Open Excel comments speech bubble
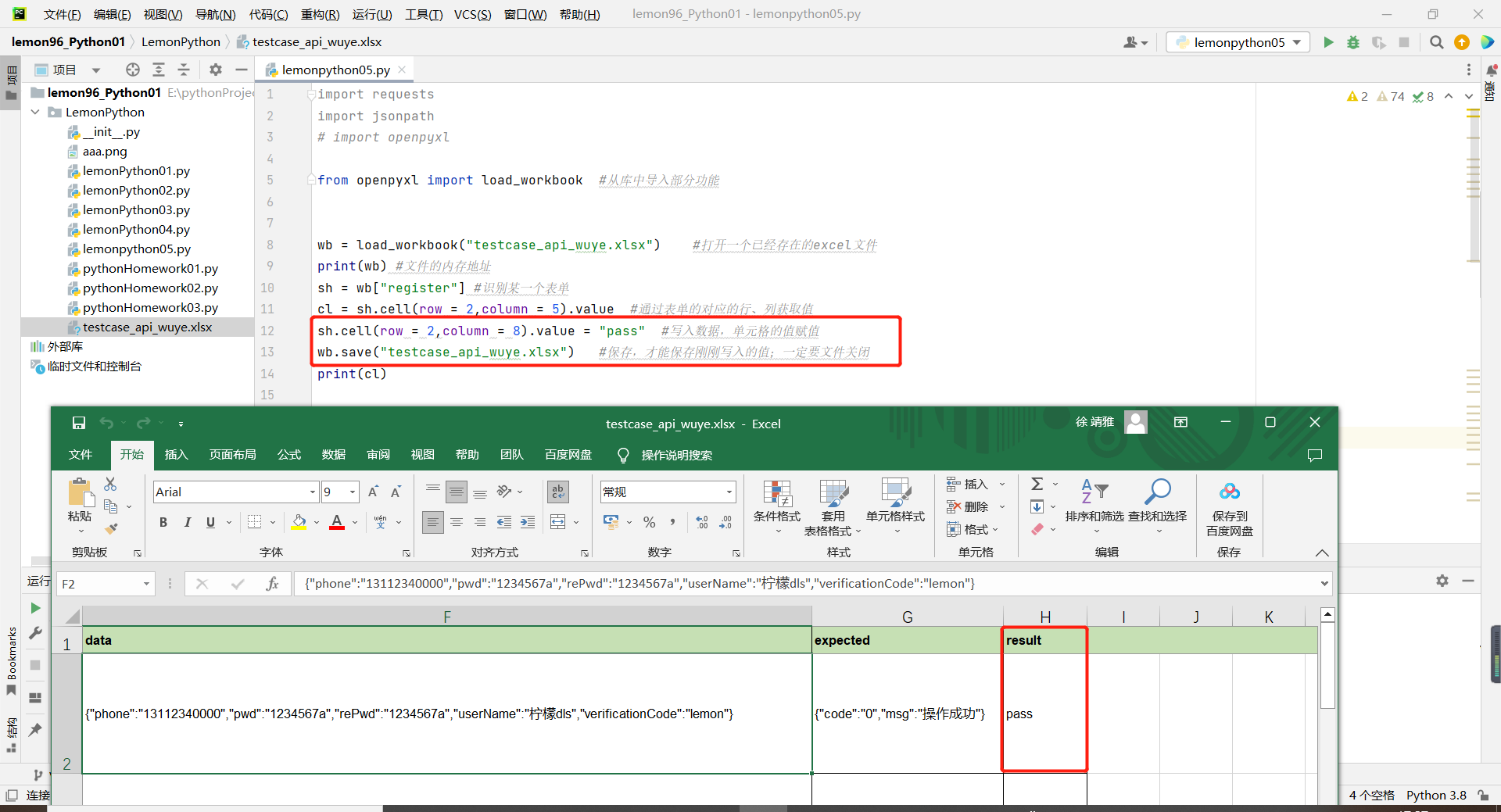This screenshot has height=812, width=1501. pyautogui.click(x=1315, y=455)
